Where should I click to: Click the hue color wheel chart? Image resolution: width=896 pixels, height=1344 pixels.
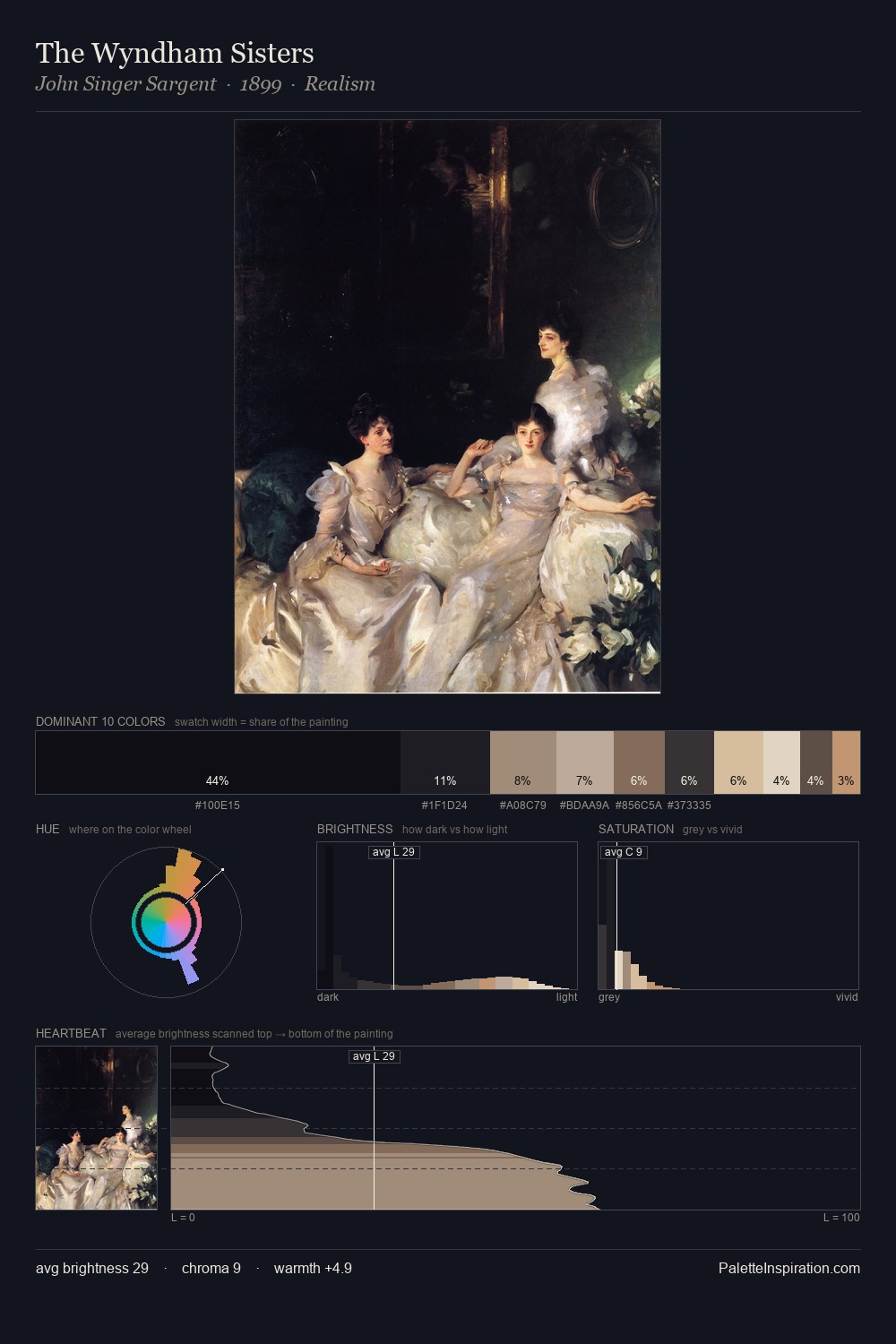click(x=166, y=921)
